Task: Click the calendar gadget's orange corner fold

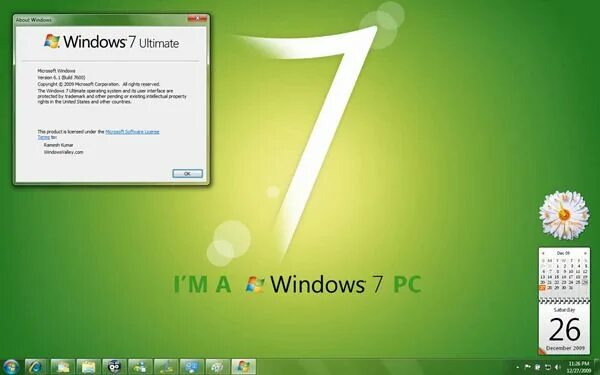Action: click(x=543, y=351)
